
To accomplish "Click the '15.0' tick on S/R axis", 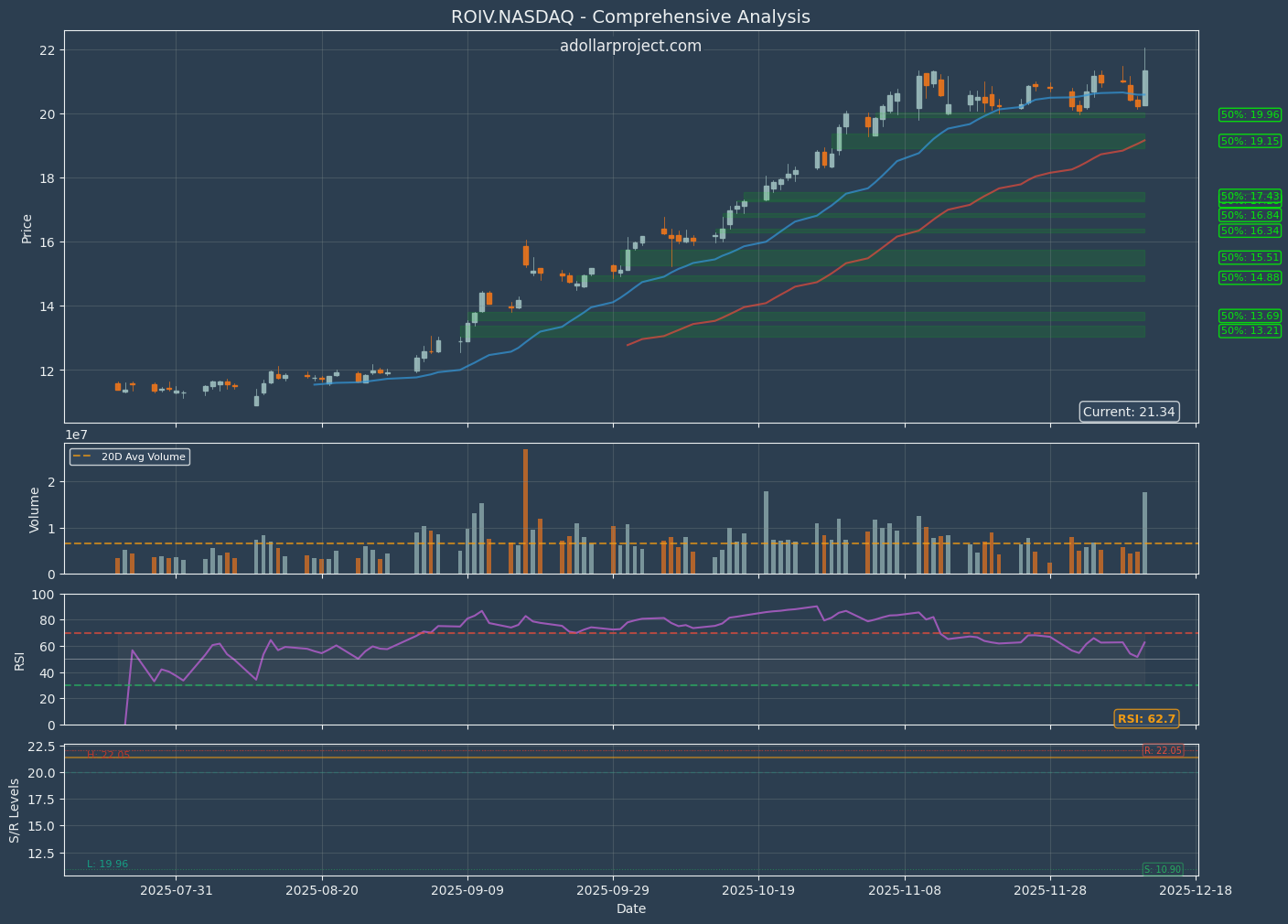I will [x=43, y=826].
